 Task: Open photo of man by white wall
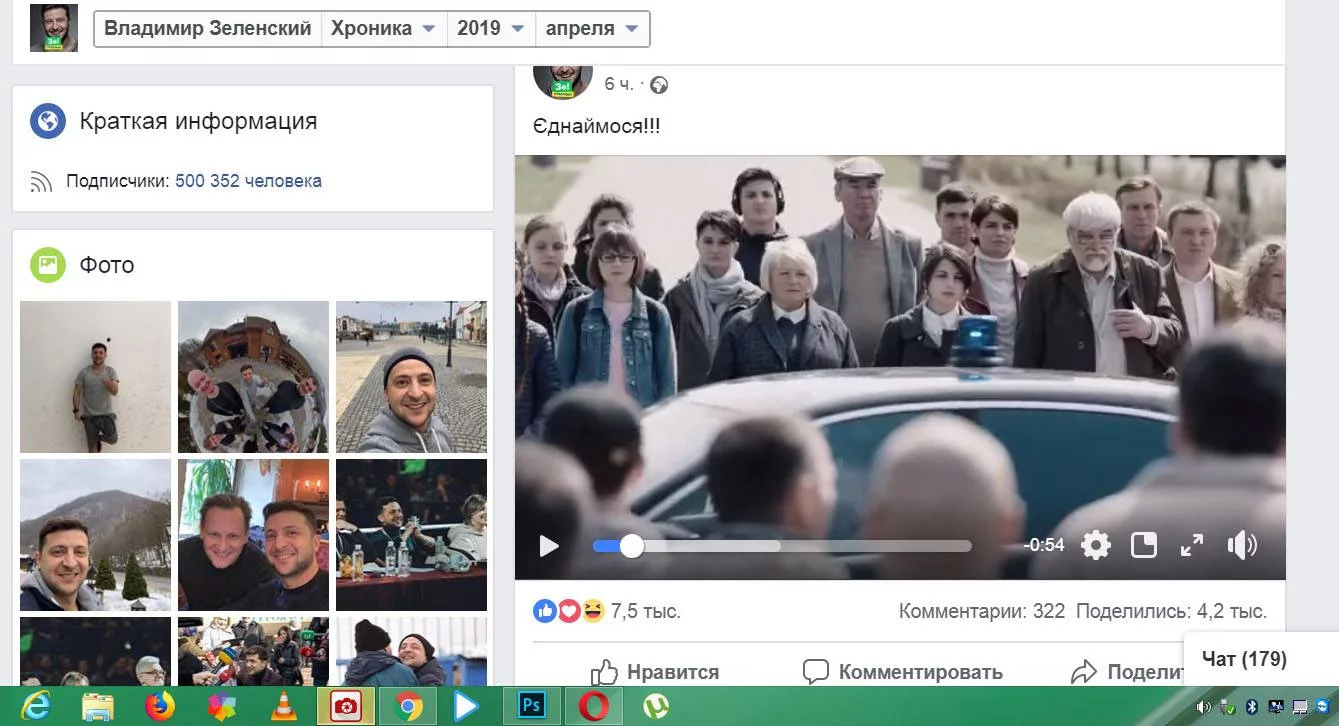(95, 377)
